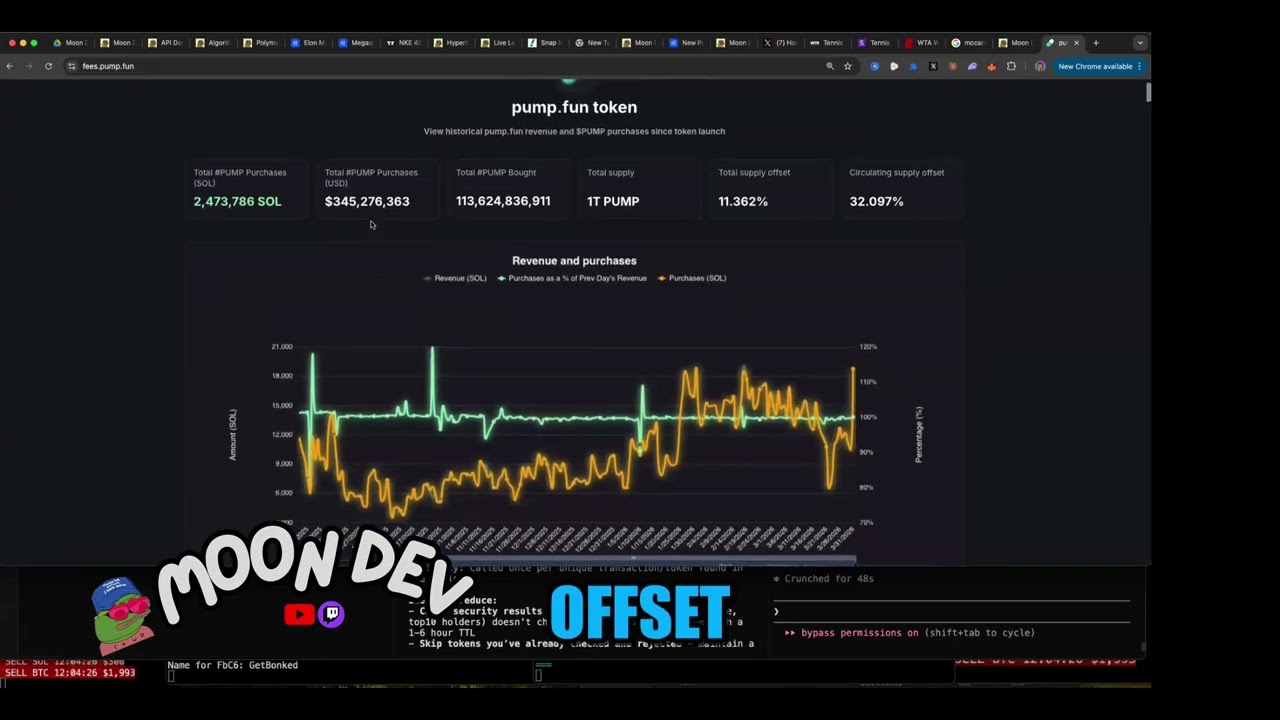Click the pump.fun token heading
This screenshot has height=720, width=1280.
pyautogui.click(x=574, y=107)
